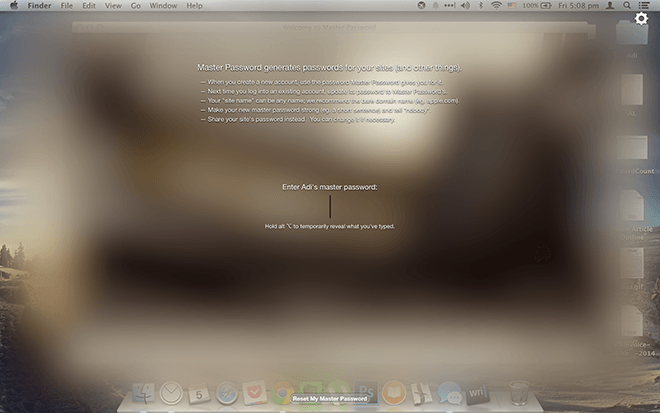Open Finder from the Dock
This screenshot has height=413, width=660.
tap(143, 393)
